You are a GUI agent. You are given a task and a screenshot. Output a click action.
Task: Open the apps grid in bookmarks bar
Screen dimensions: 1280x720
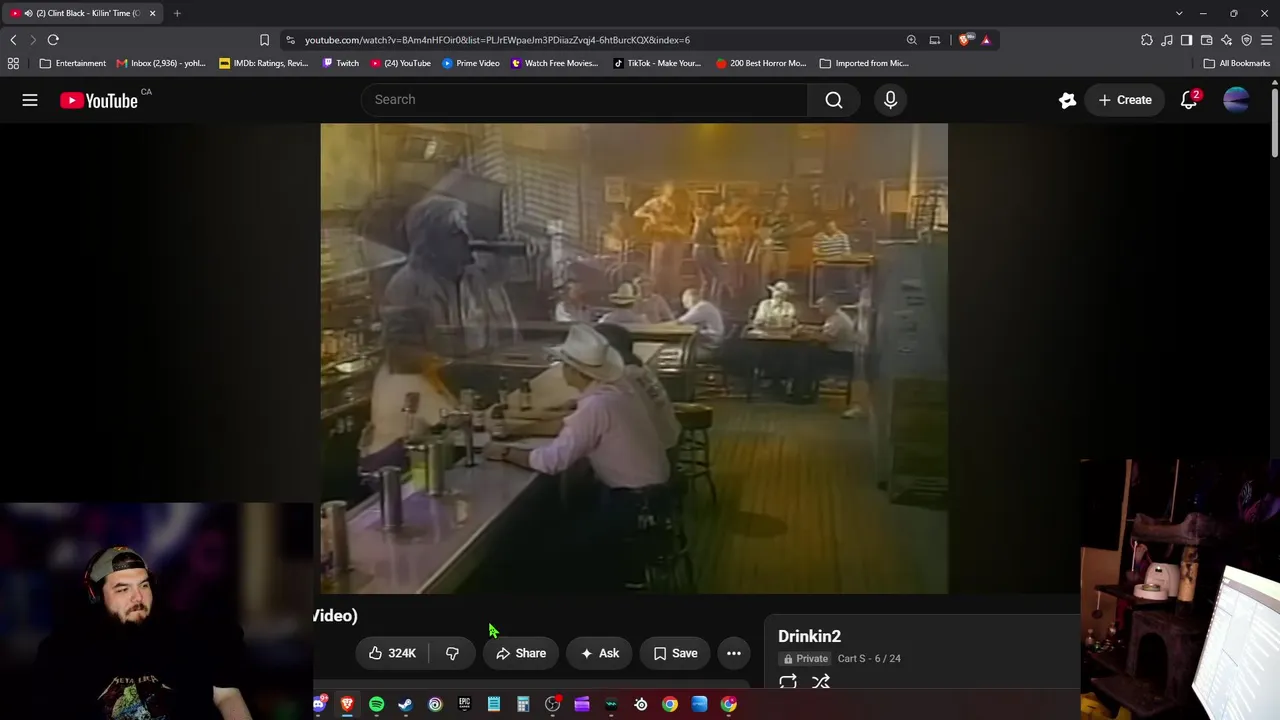point(13,63)
